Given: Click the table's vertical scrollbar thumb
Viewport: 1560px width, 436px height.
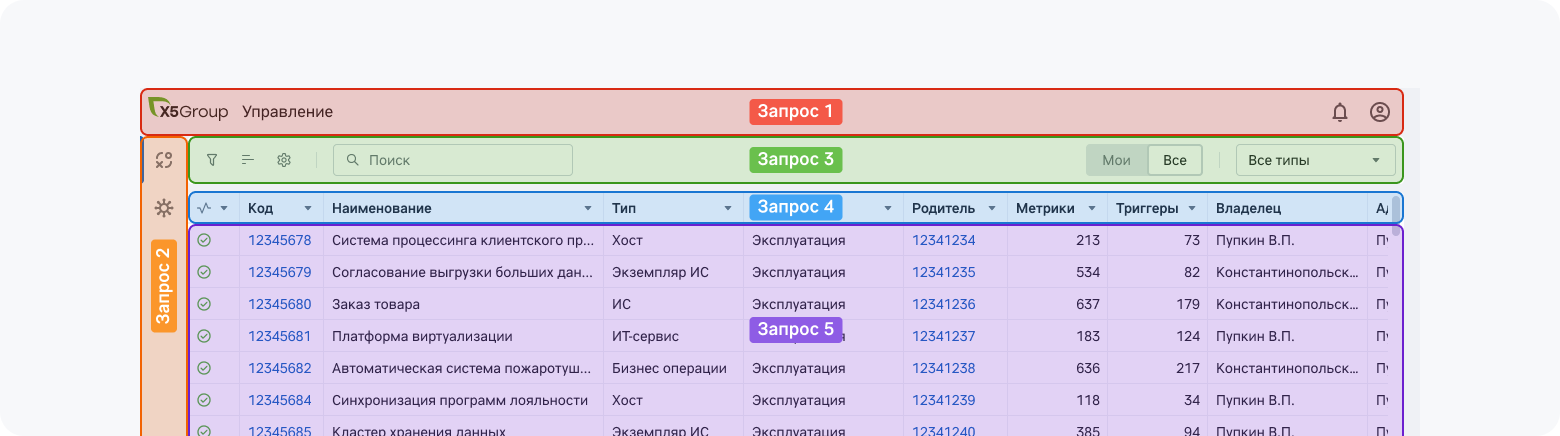Looking at the screenshot, I should click(x=1395, y=215).
